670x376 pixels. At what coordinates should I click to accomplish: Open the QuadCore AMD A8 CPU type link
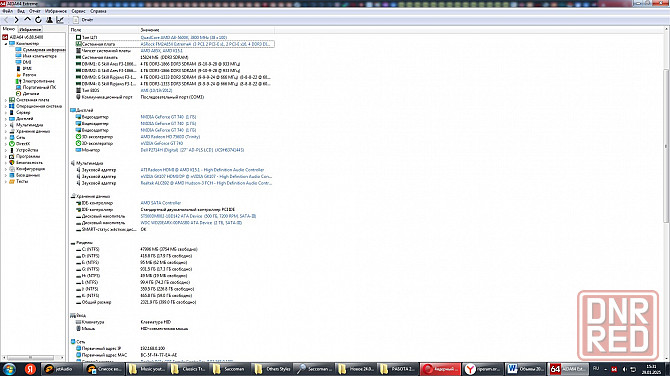point(184,38)
